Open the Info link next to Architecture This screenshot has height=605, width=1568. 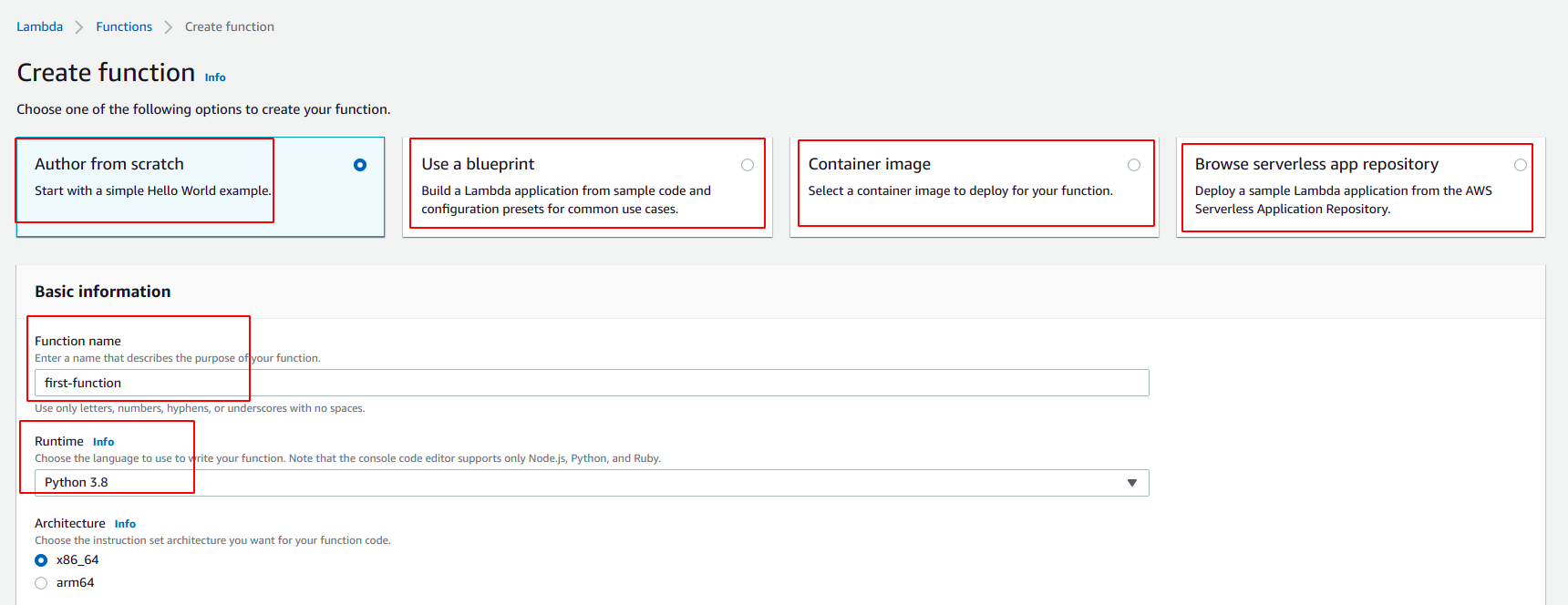(x=125, y=524)
